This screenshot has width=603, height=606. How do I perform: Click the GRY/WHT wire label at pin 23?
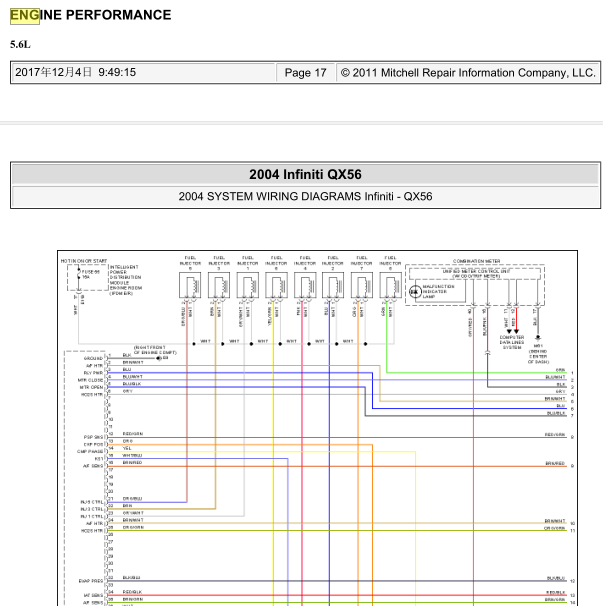pyautogui.click(x=133, y=513)
